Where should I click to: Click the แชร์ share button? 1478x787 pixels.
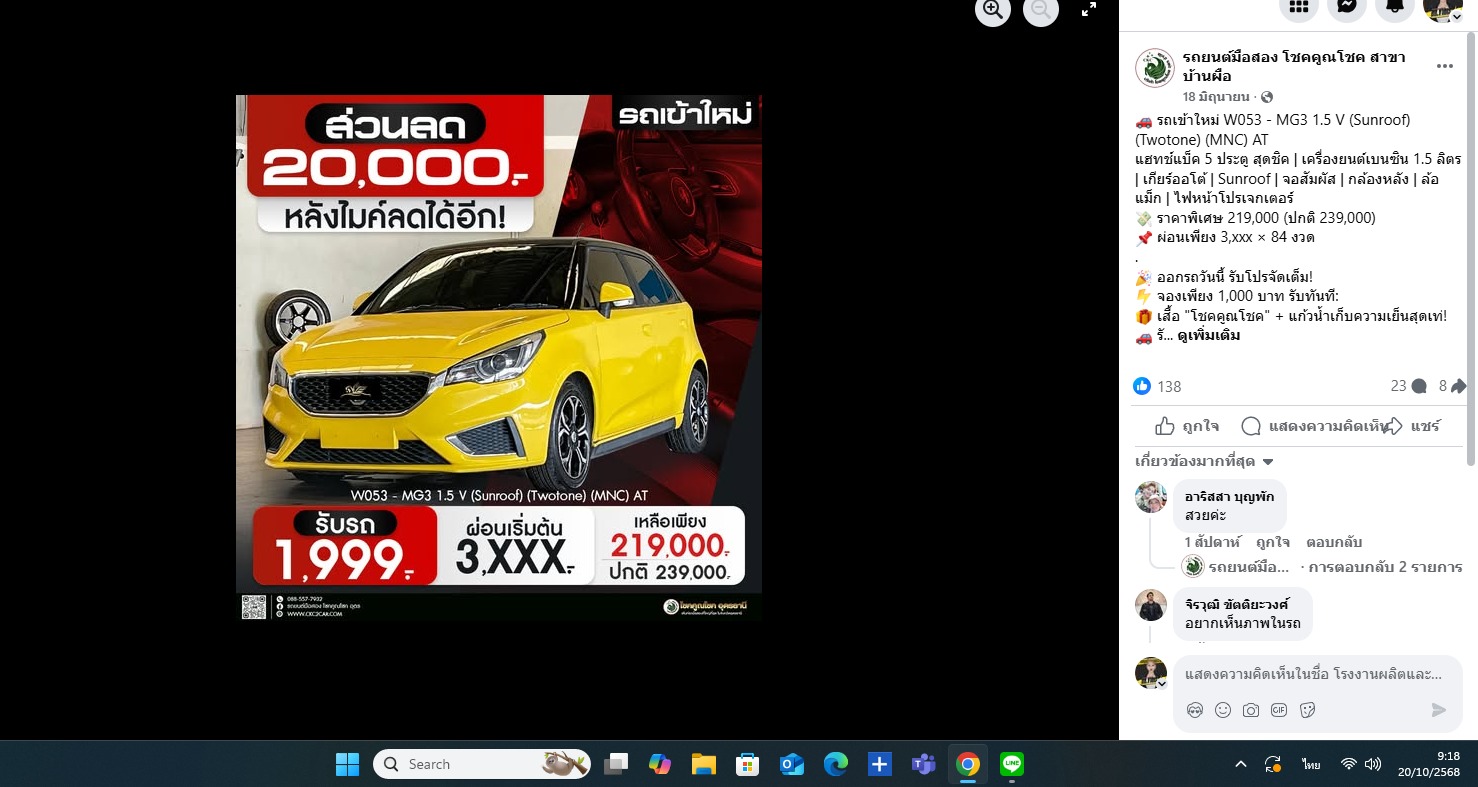point(1414,426)
